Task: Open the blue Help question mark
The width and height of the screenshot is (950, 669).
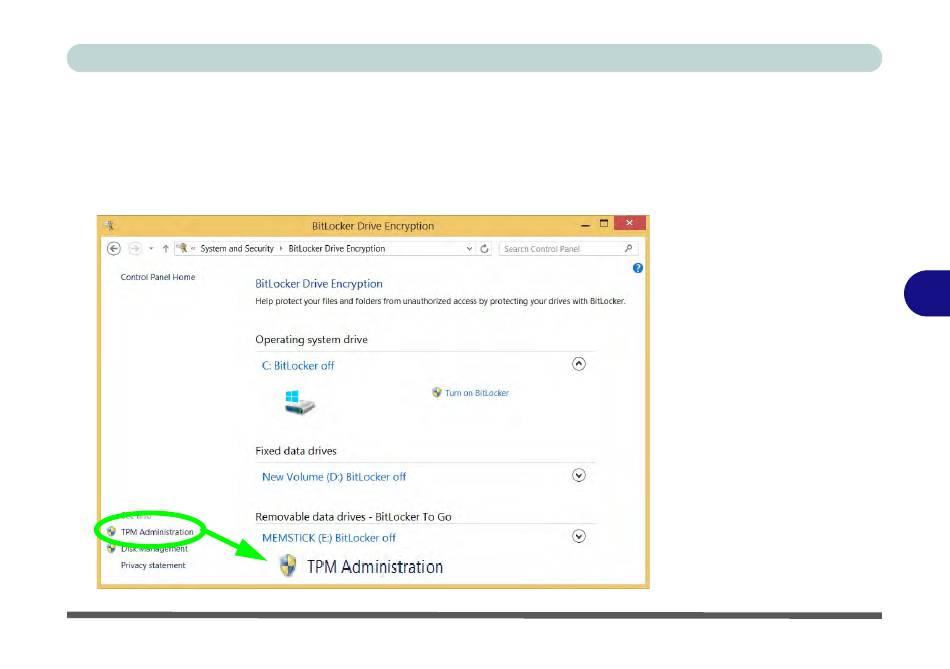Action: (x=637, y=268)
